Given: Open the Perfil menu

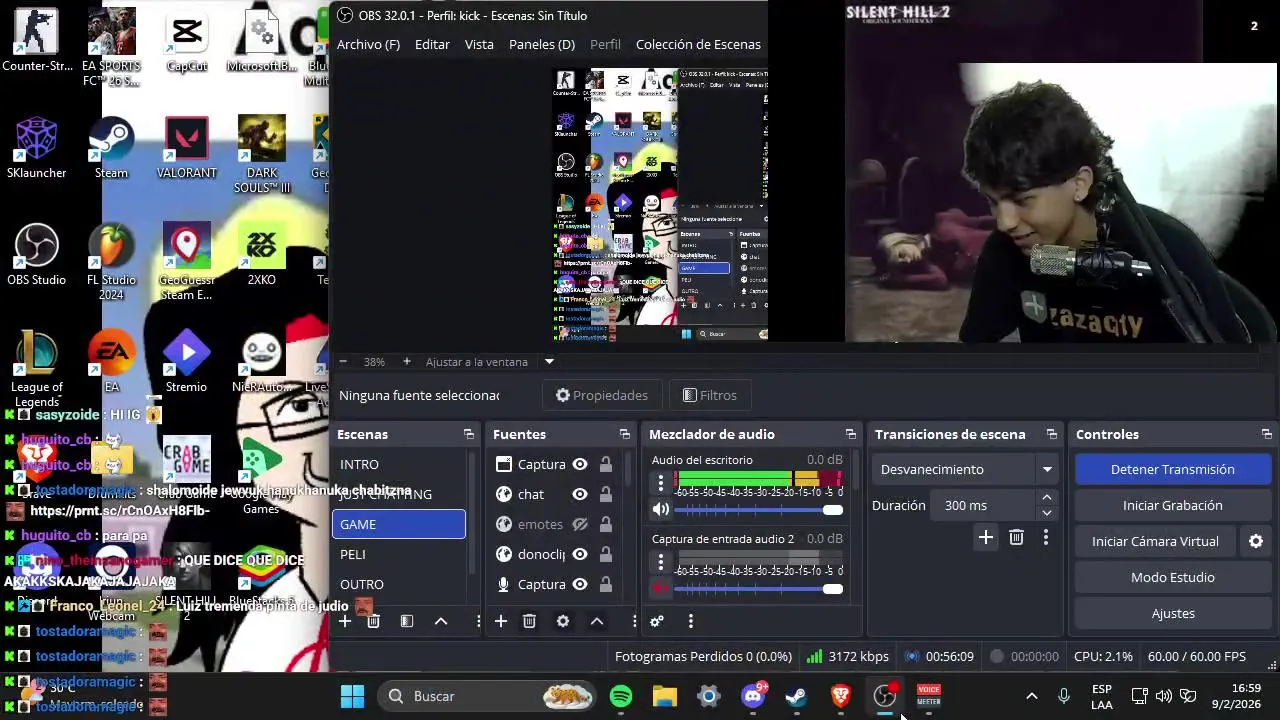Looking at the screenshot, I should [x=605, y=44].
